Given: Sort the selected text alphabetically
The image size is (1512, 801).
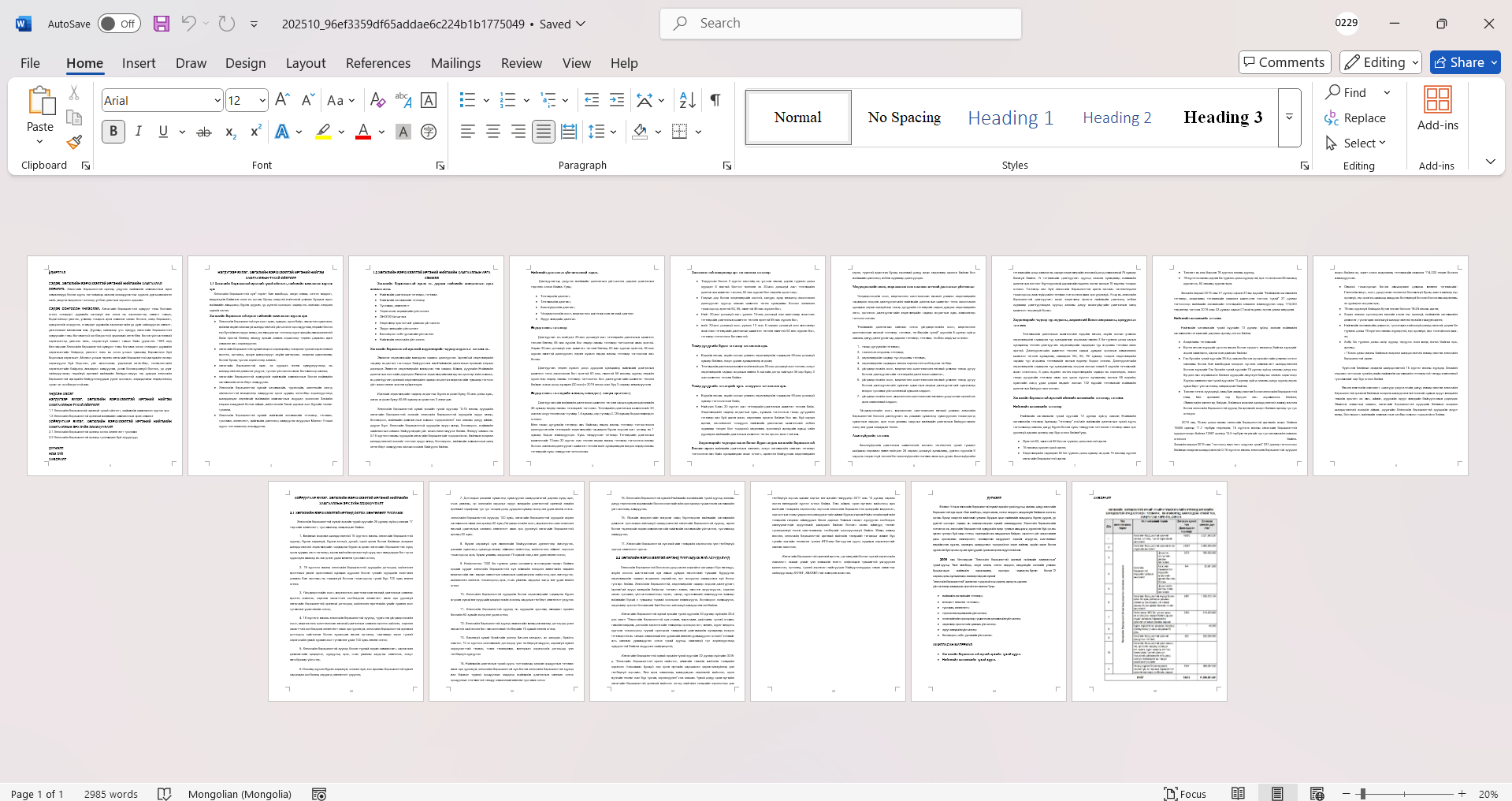Looking at the screenshot, I should point(687,100).
